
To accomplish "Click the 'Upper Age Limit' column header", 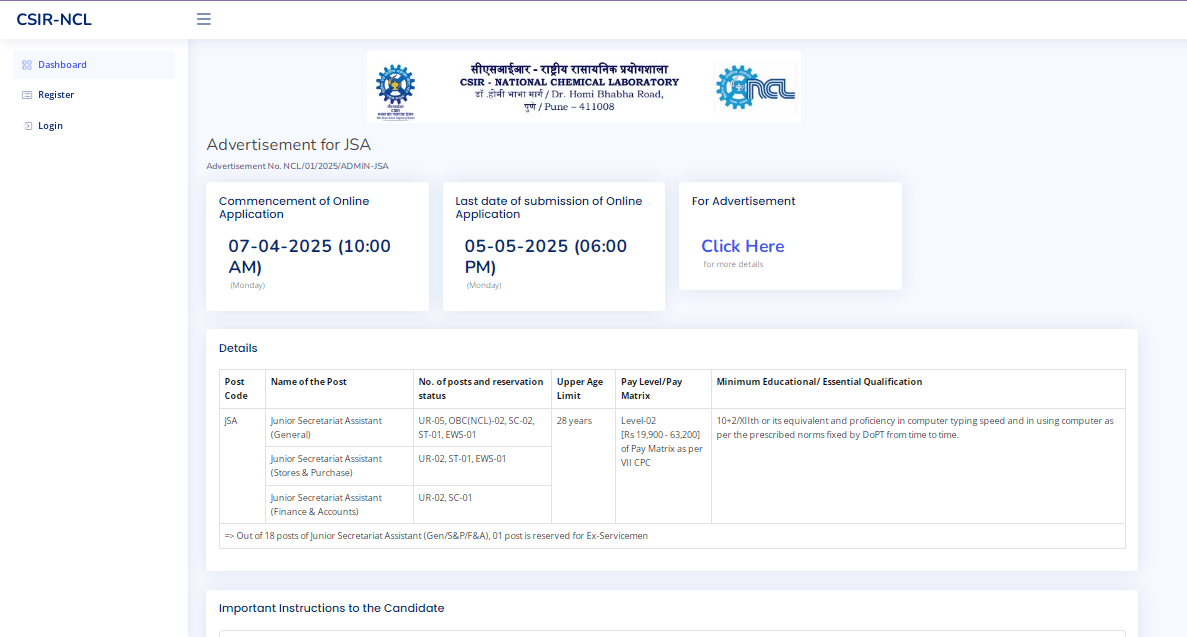I will click(580, 388).
